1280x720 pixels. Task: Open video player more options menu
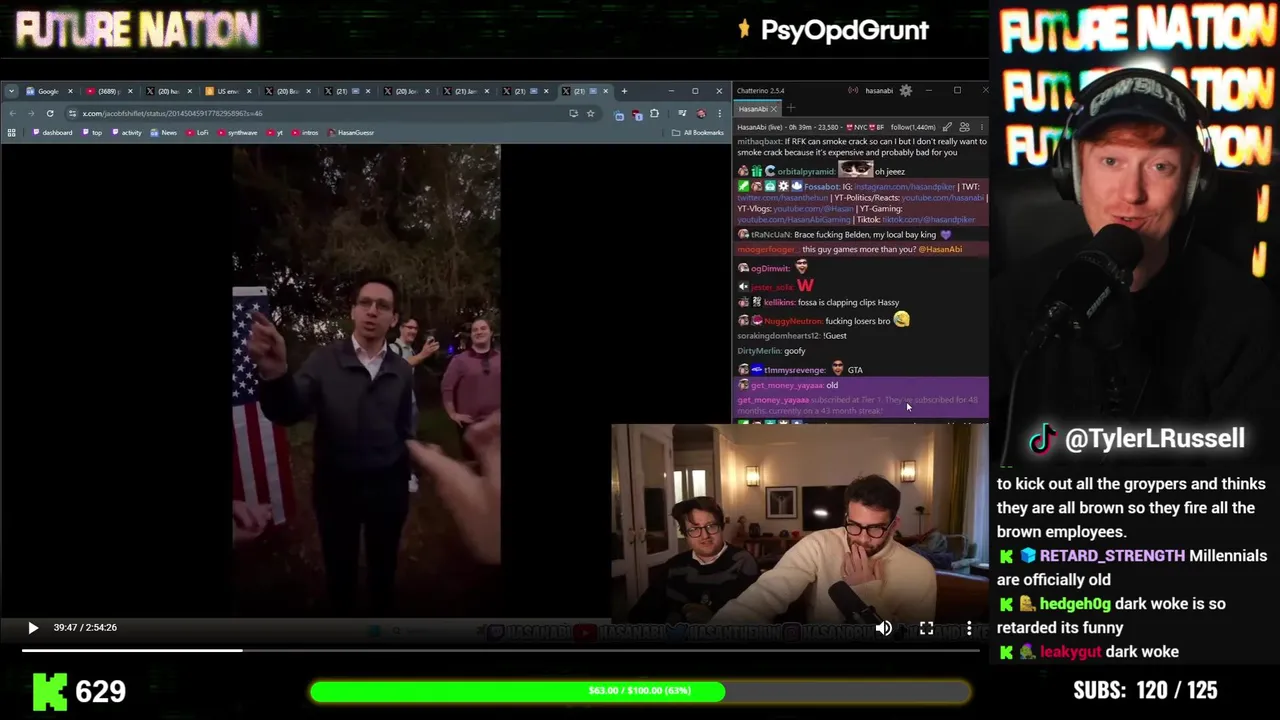(969, 628)
